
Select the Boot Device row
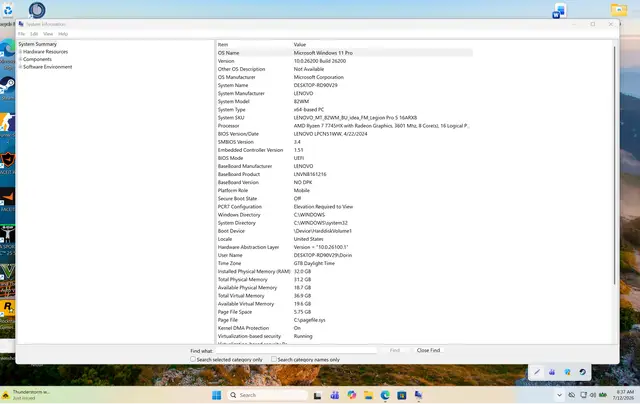pyautogui.click(x=344, y=231)
